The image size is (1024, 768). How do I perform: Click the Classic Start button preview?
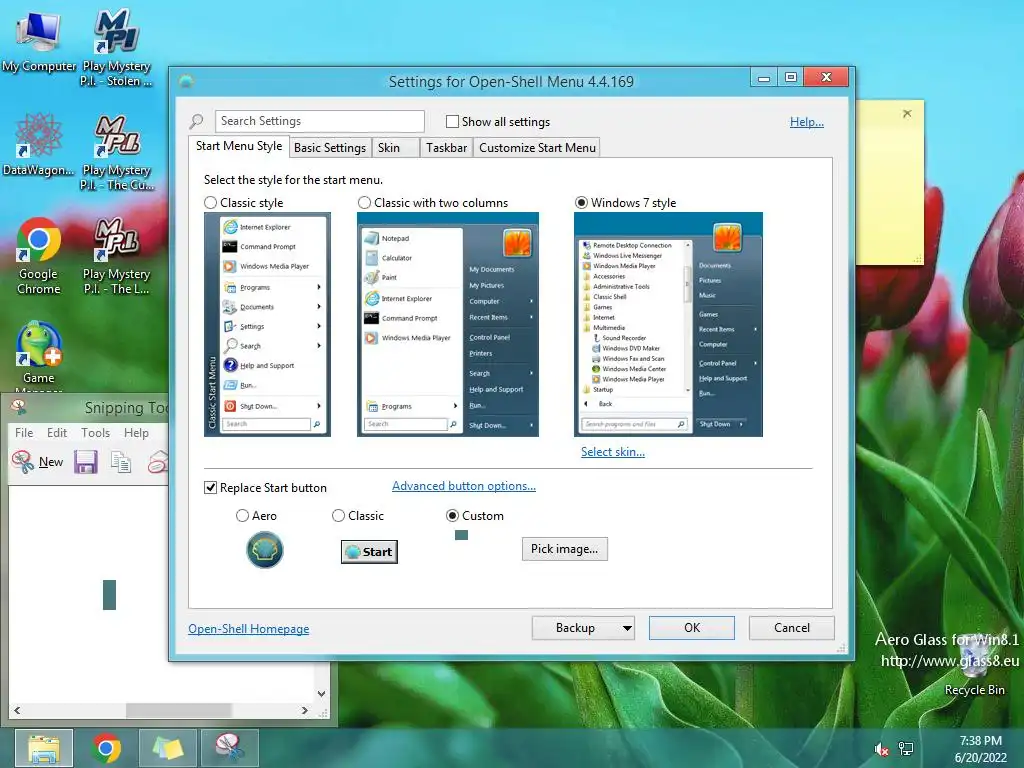click(369, 552)
